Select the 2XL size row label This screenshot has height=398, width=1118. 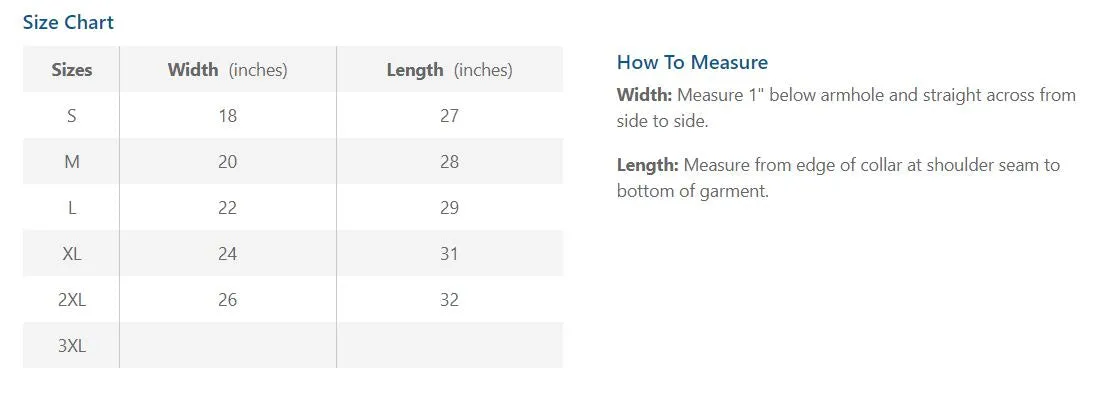[71, 300]
